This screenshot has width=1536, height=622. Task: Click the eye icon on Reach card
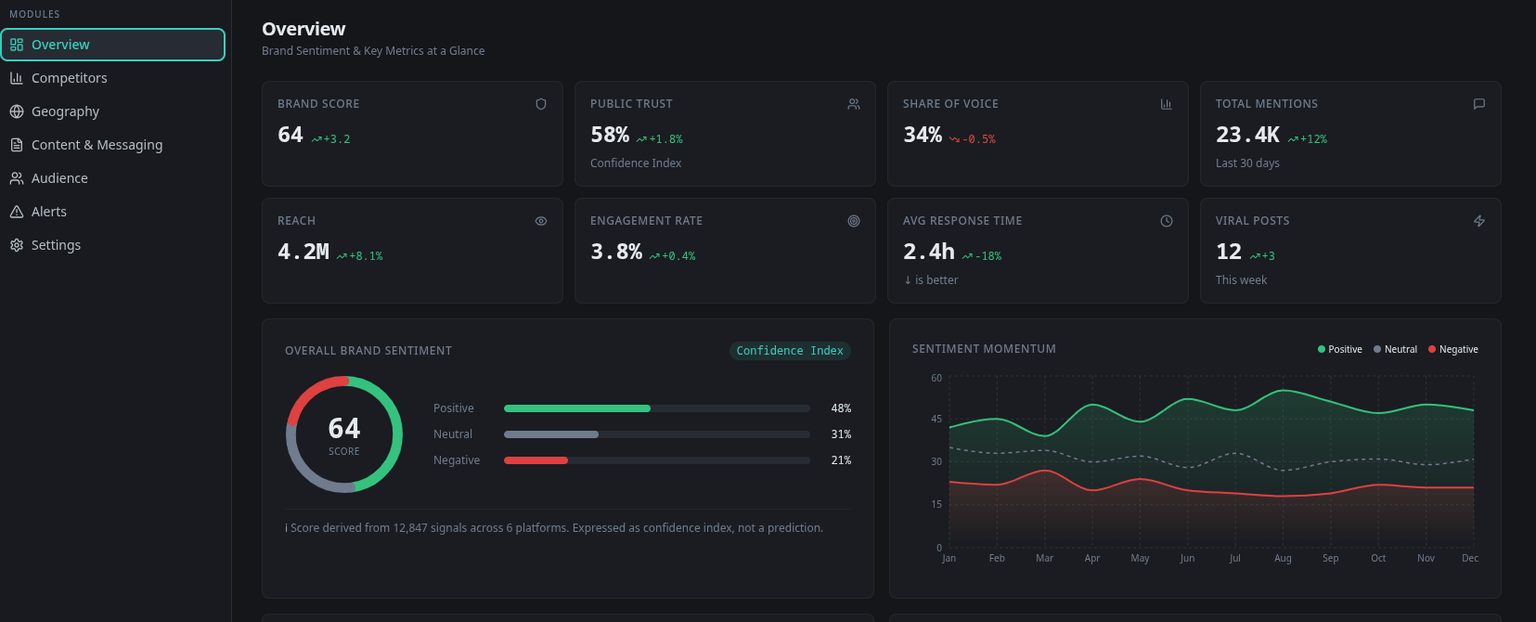click(x=541, y=221)
